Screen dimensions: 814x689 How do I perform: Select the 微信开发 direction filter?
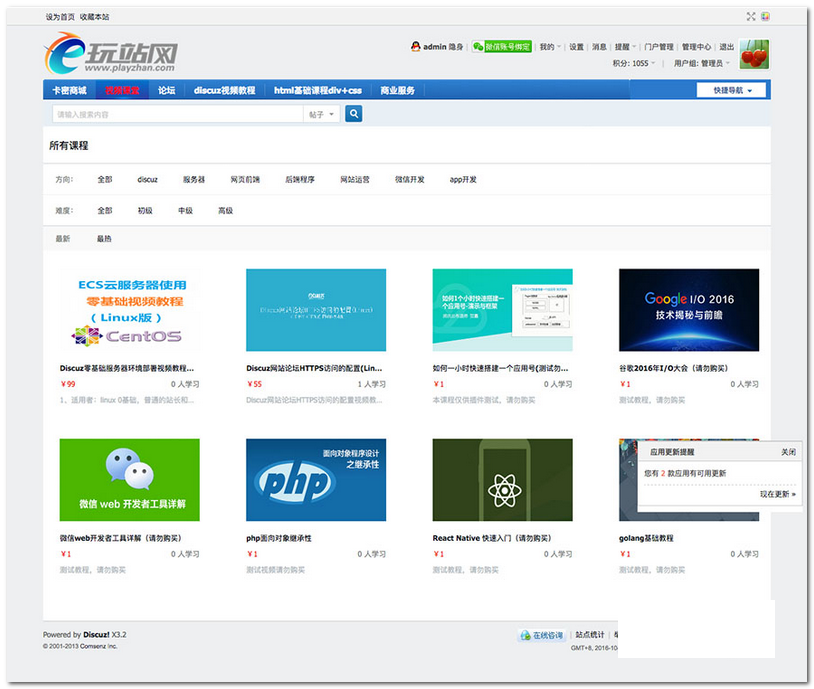coord(410,180)
